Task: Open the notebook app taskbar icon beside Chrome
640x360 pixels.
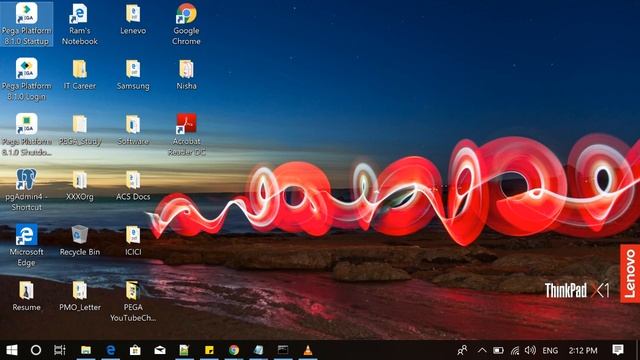Action: click(x=258, y=350)
